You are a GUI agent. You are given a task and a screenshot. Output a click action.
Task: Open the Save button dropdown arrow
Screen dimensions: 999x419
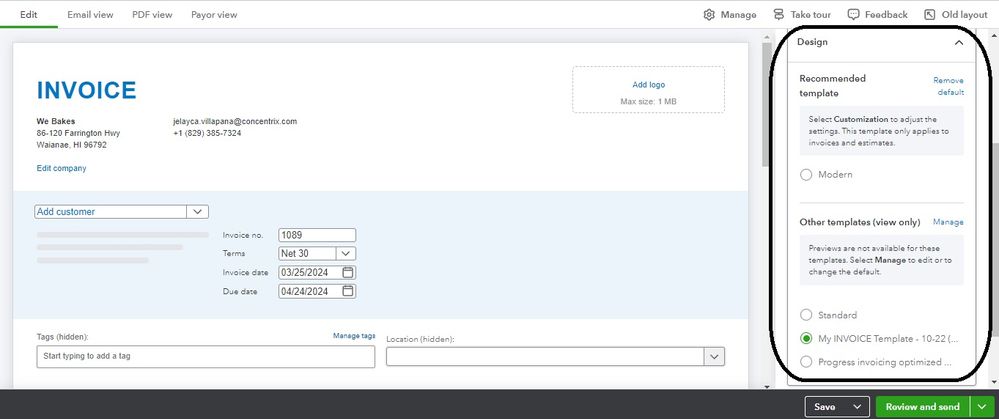[858, 407]
